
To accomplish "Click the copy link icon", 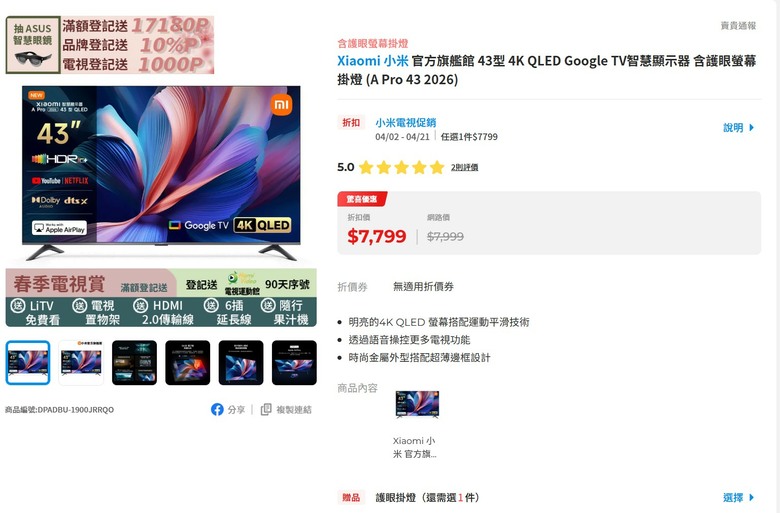I will (266, 410).
